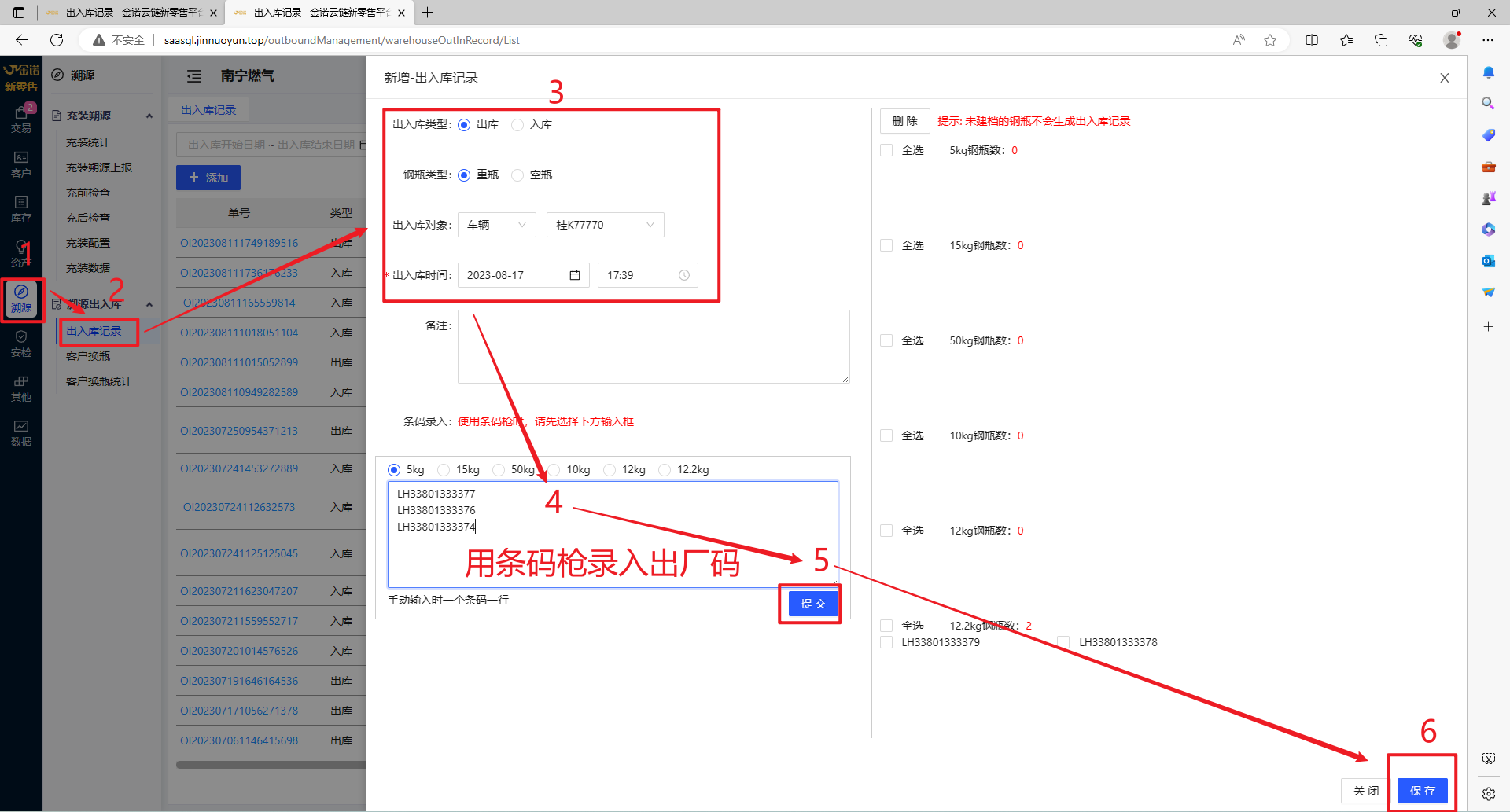This screenshot has width=1510, height=812.
Task: Click the browser address bar URL
Action: [342, 40]
